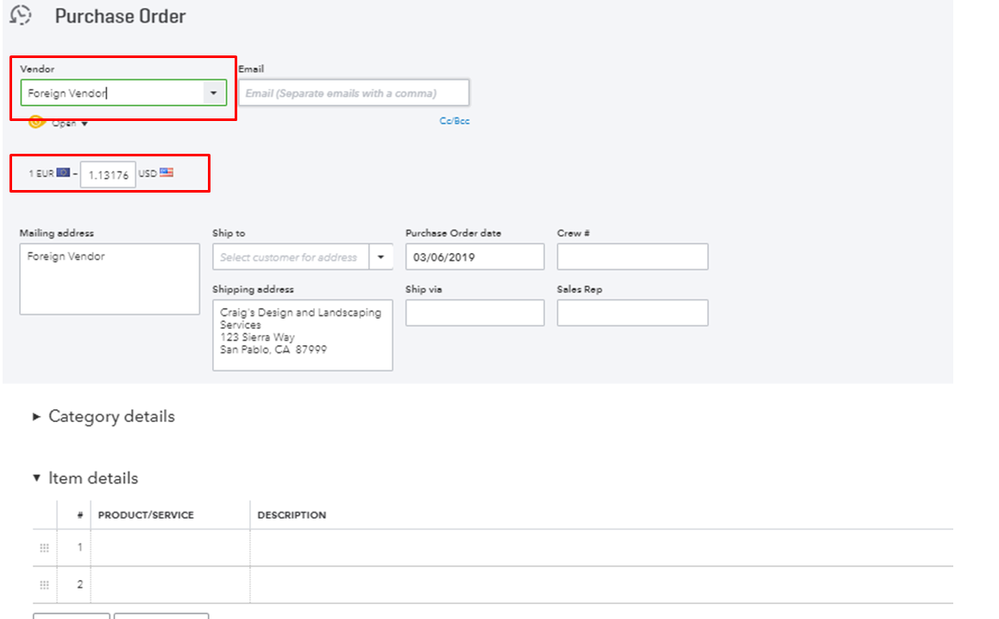Click the Sales Rep field

click(x=632, y=313)
